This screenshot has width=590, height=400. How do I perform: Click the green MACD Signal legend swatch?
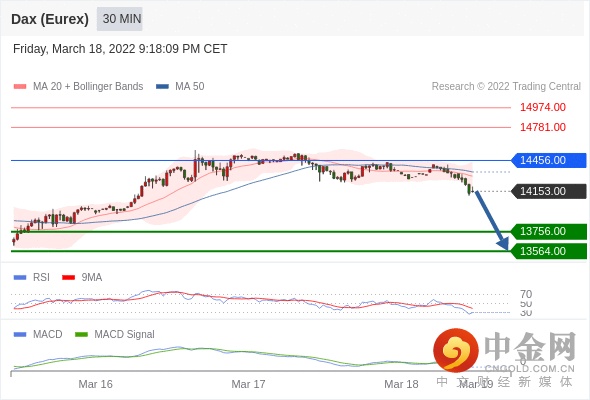tap(81, 335)
